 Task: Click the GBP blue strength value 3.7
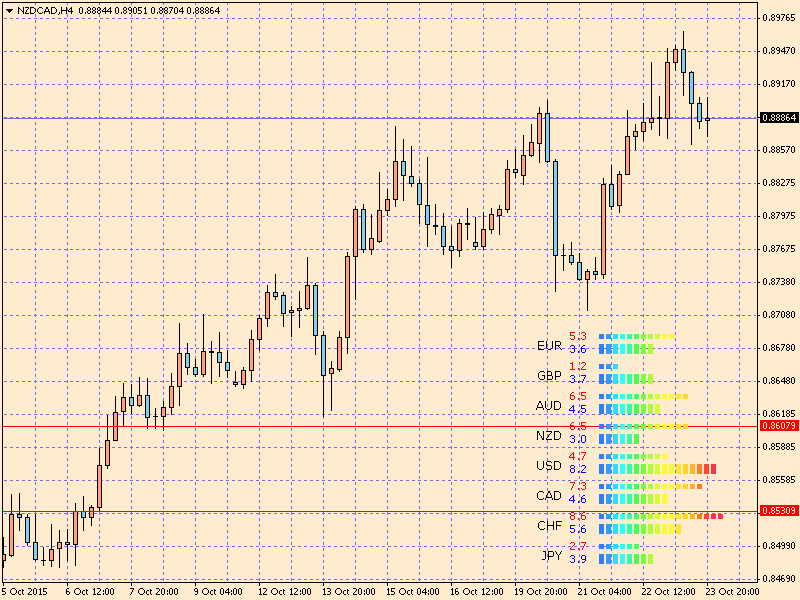click(x=578, y=380)
